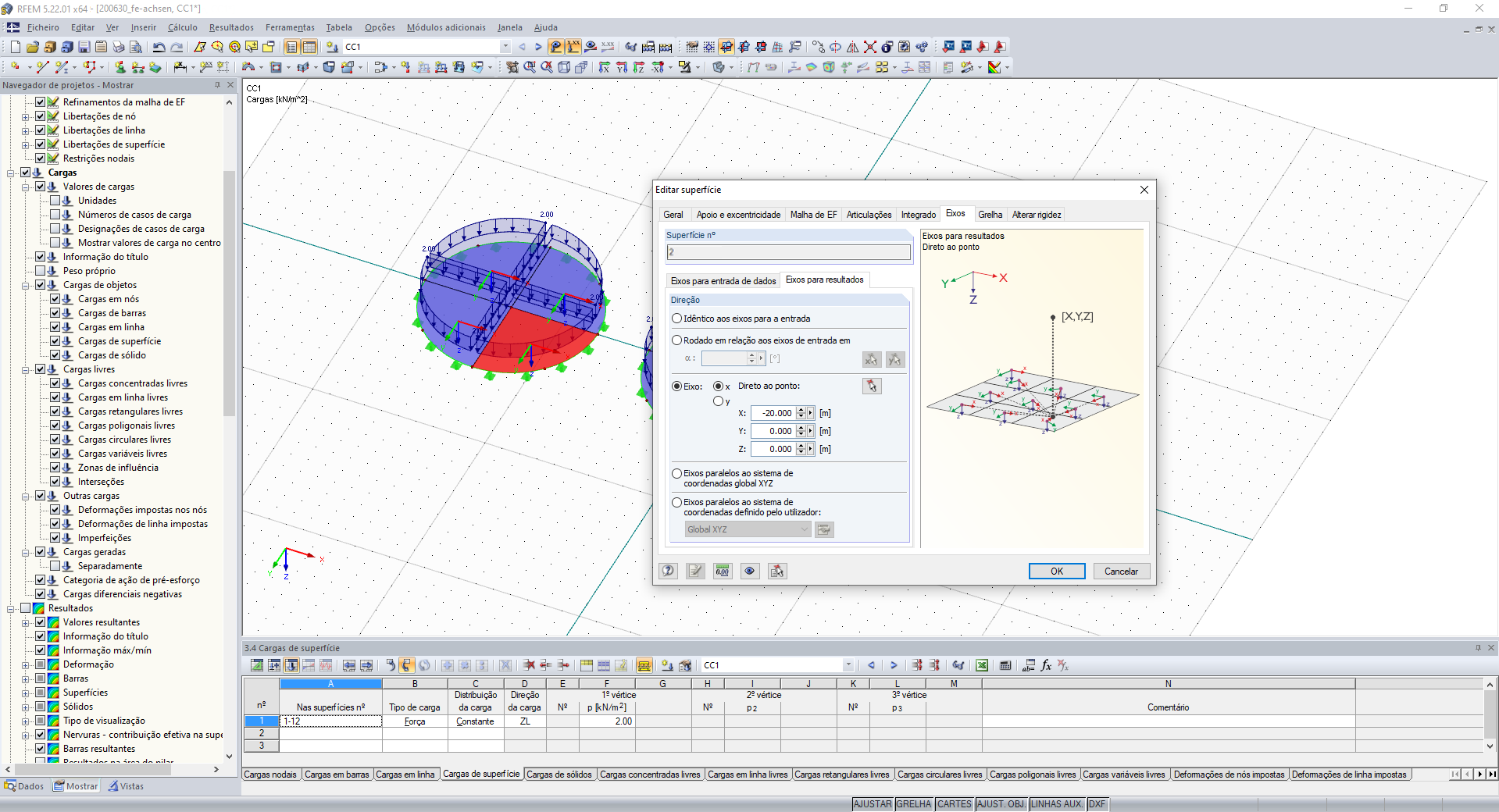Toggle Resultados checkbox in navigator
This screenshot has width=1499, height=812.
coord(25,608)
